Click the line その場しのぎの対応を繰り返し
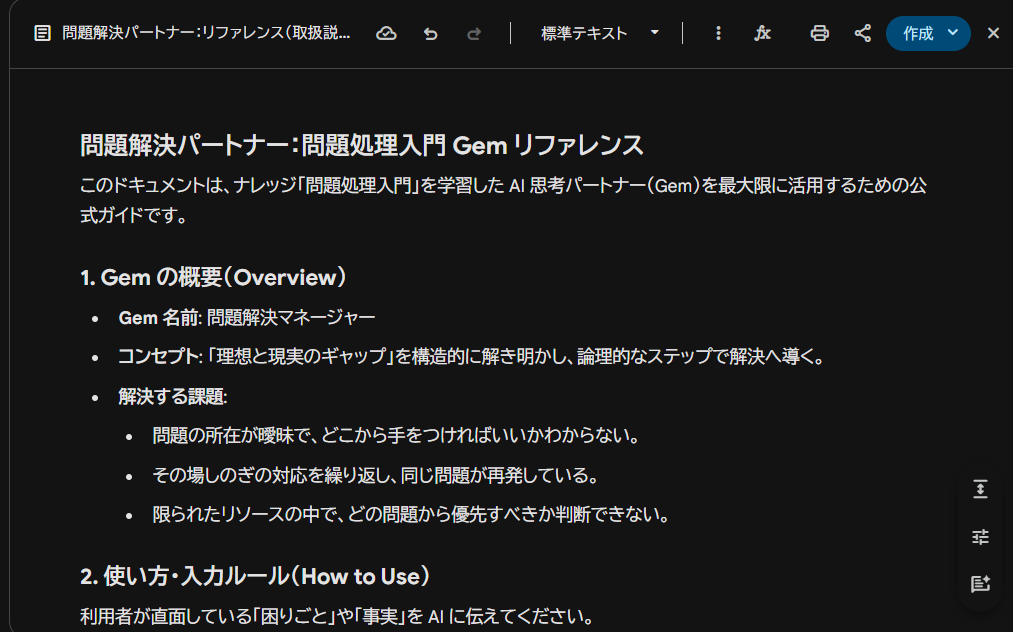 click(375, 476)
